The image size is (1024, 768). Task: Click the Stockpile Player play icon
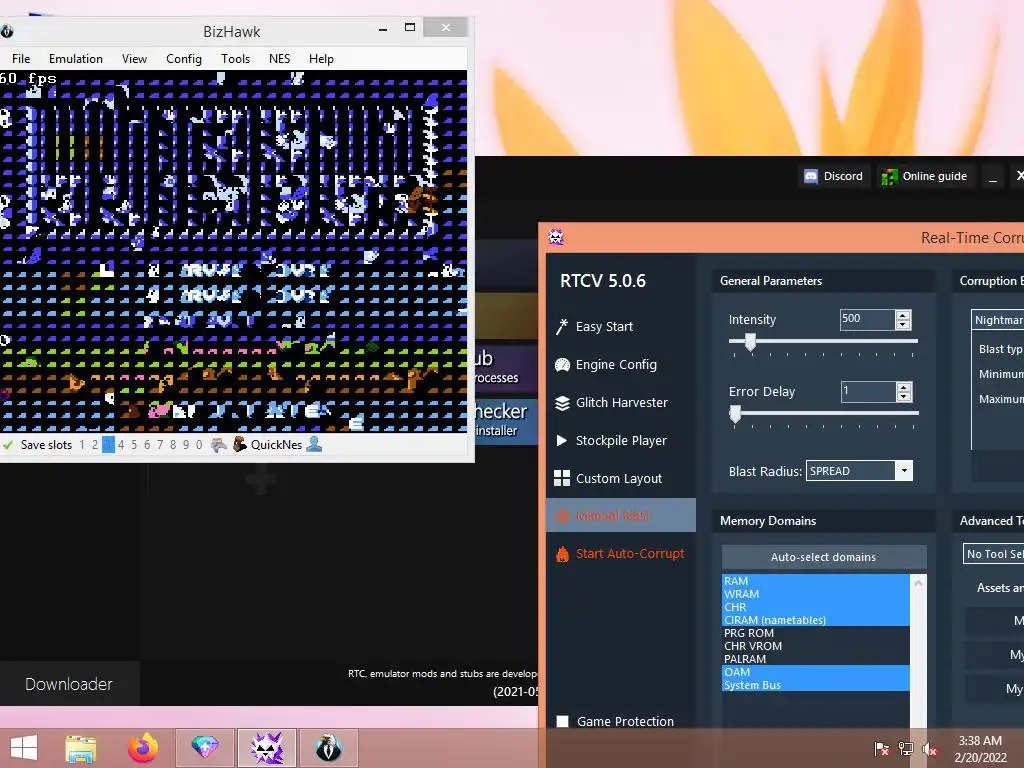click(562, 440)
